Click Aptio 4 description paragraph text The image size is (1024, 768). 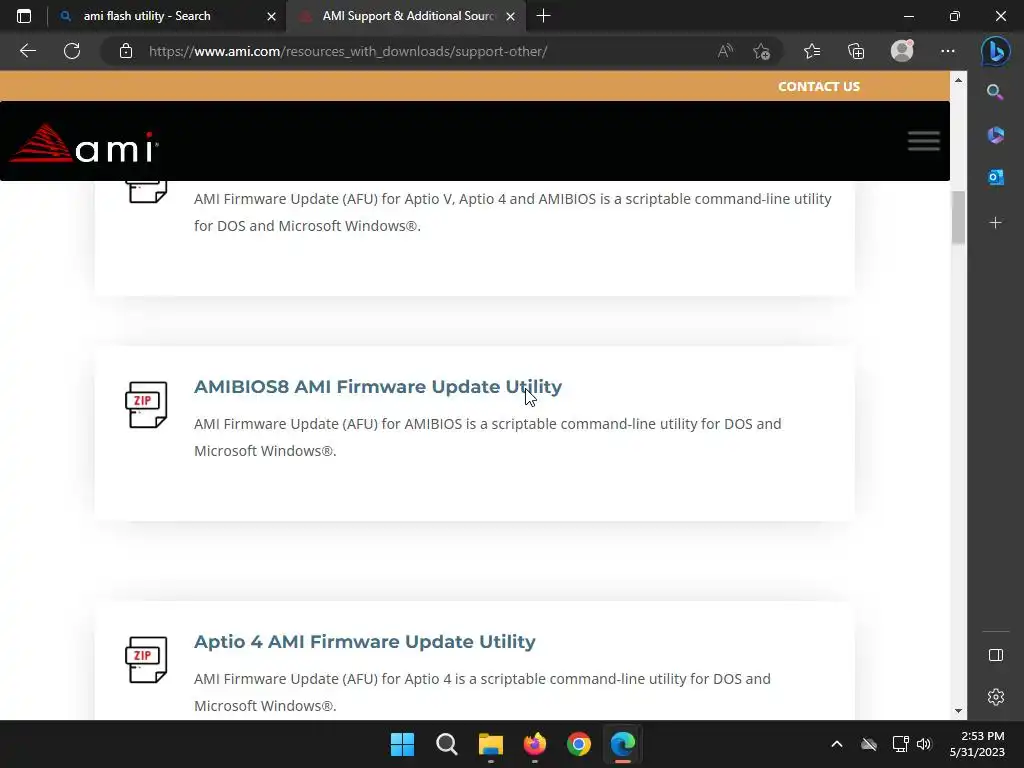click(x=482, y=692)
